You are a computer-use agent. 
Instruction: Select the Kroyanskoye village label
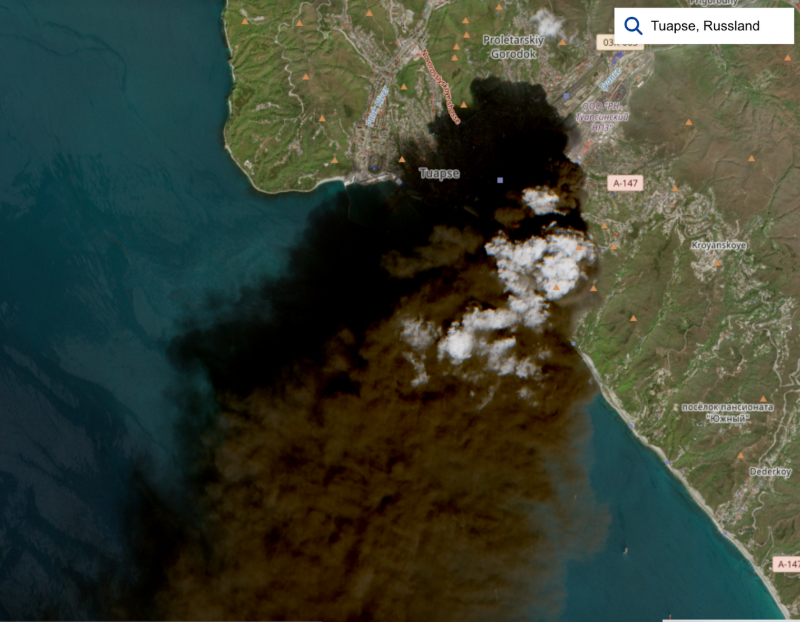[x=718, y=245]
